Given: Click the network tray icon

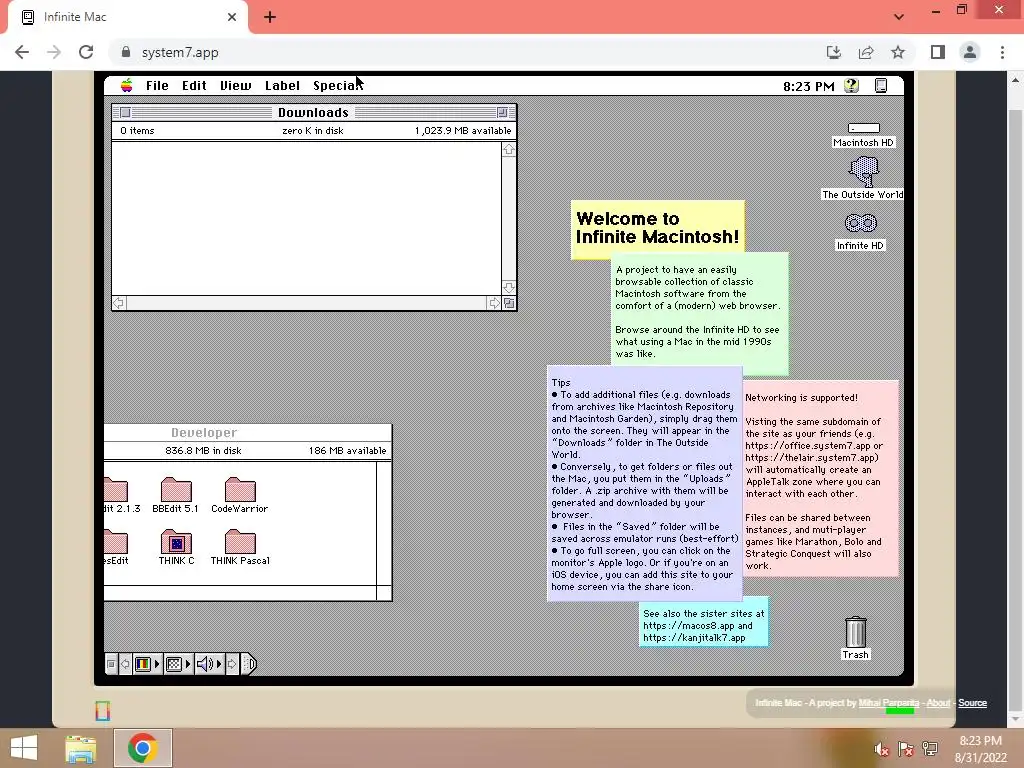Looking at the screenshot, I should 930,749.
